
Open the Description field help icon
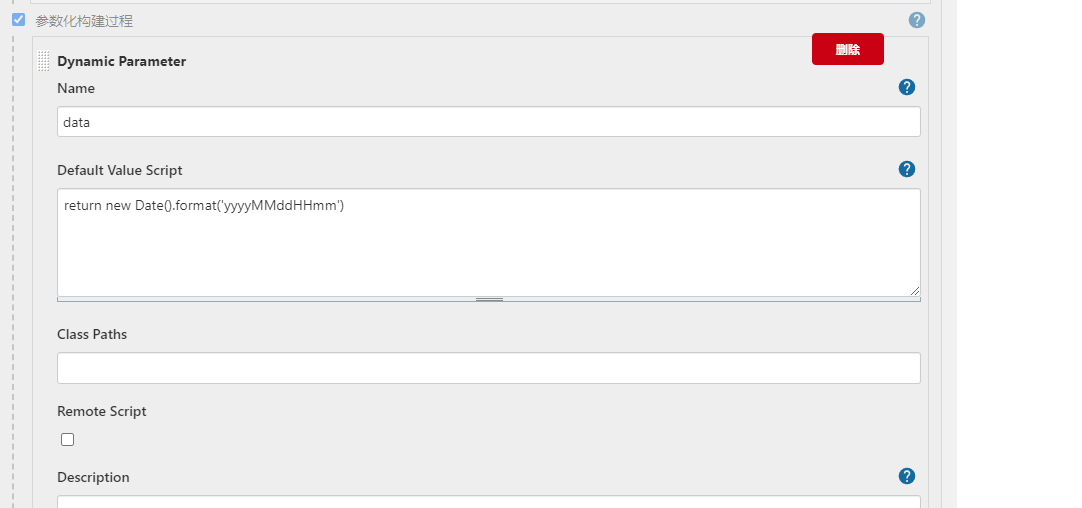[x=907, y=476]
